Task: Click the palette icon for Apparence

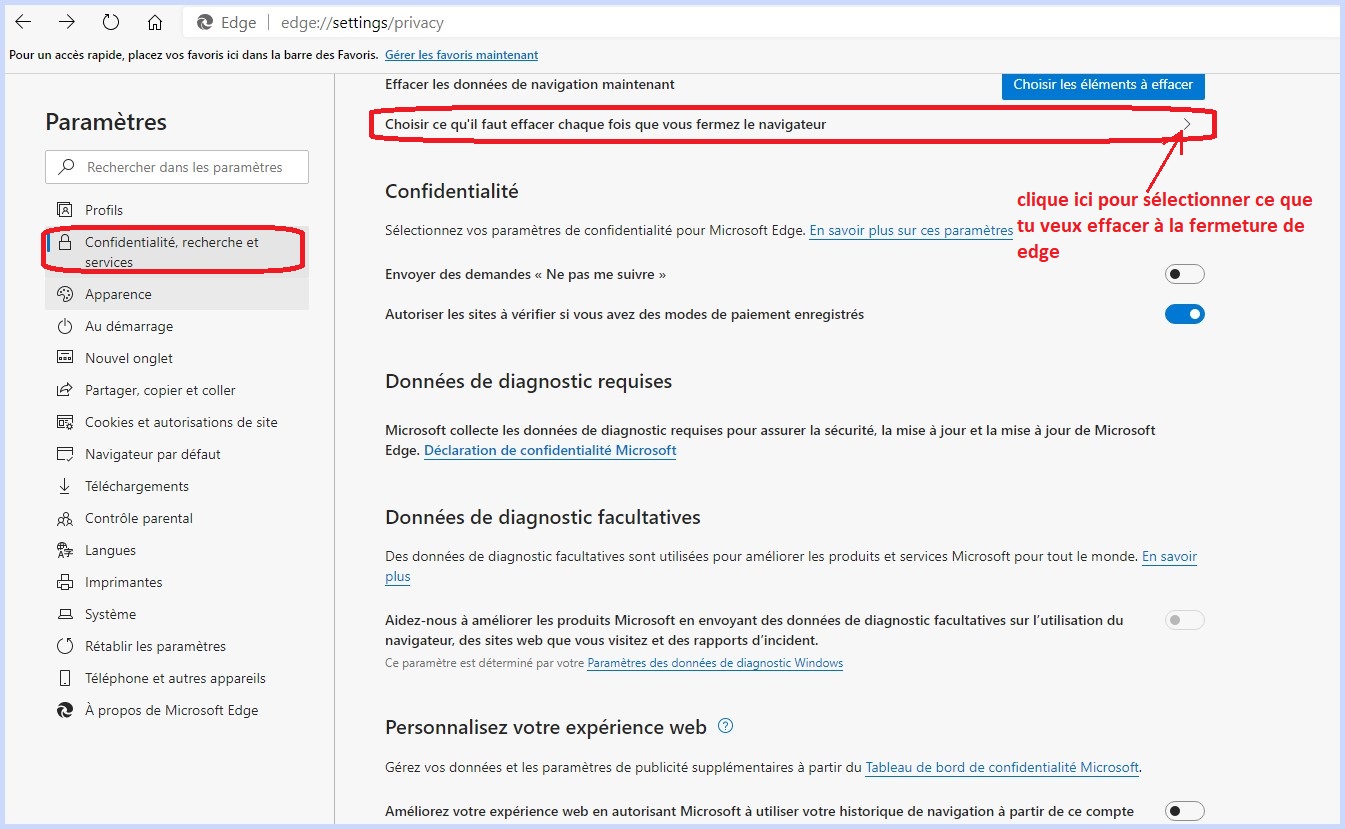Action: 65,294
